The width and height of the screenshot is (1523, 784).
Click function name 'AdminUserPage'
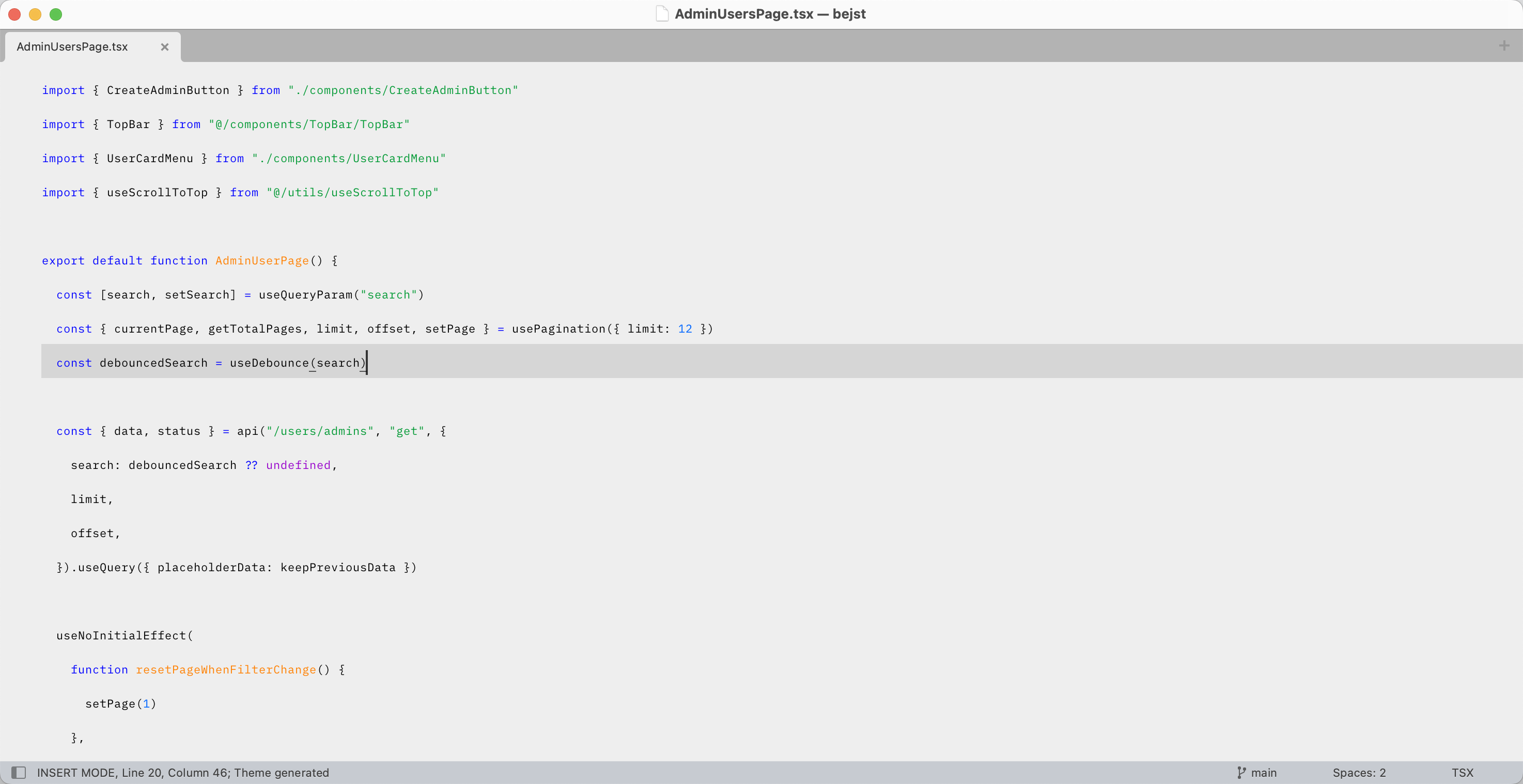coord(262,260)
